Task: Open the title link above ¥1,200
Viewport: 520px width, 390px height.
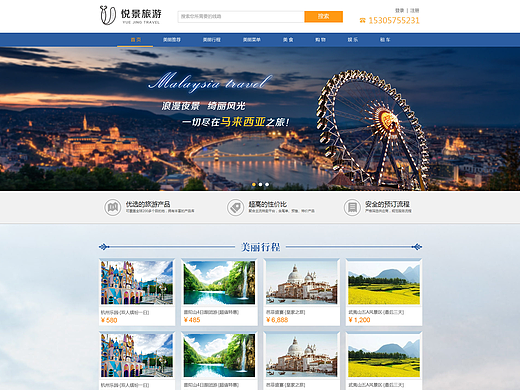Action: (376, 312)
